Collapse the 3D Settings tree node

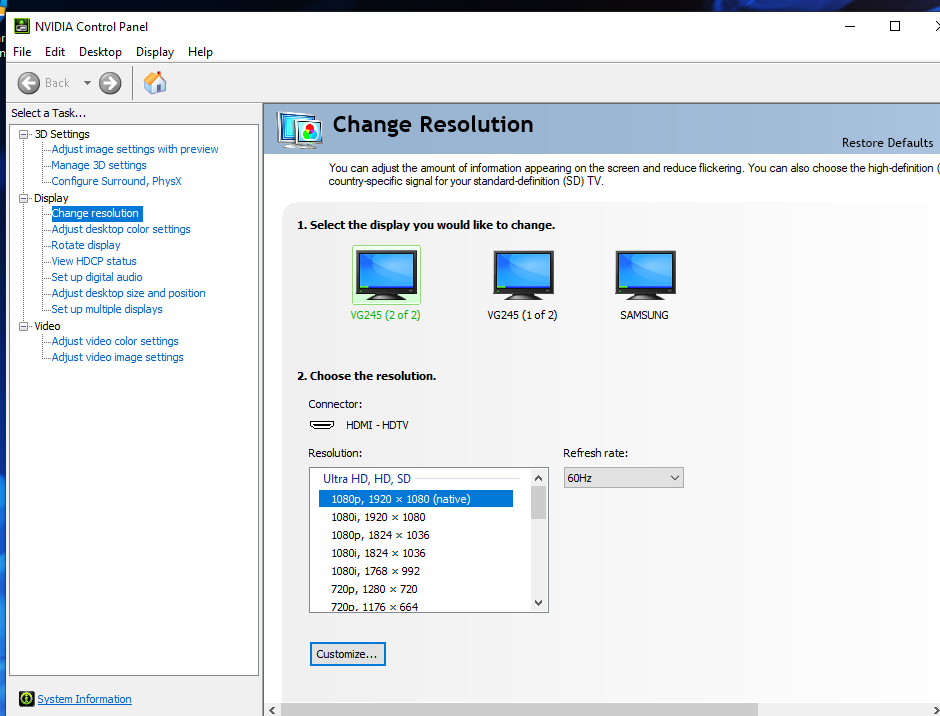(x=23, y=134)
